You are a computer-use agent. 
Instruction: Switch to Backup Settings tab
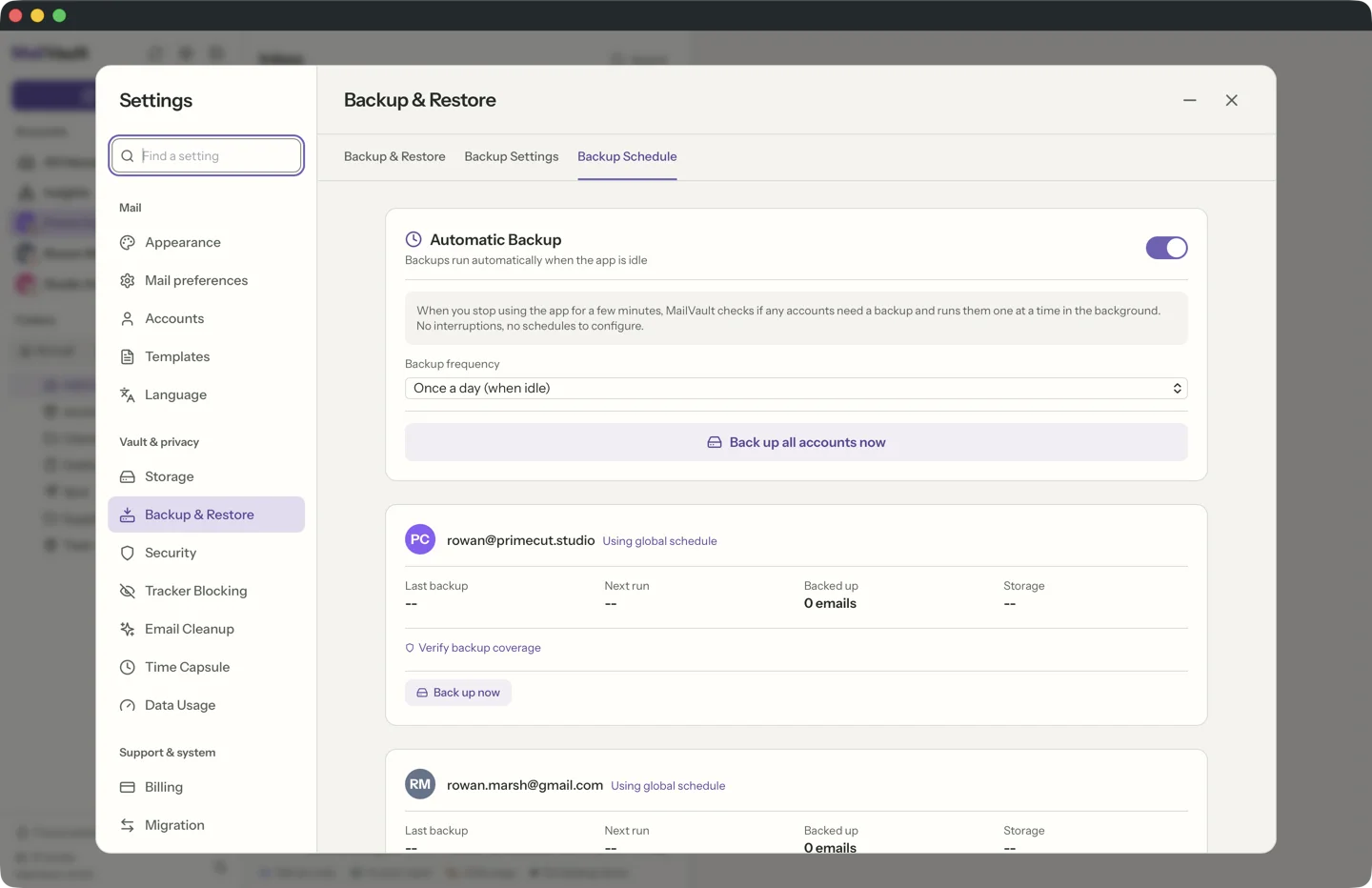point(512,156)
